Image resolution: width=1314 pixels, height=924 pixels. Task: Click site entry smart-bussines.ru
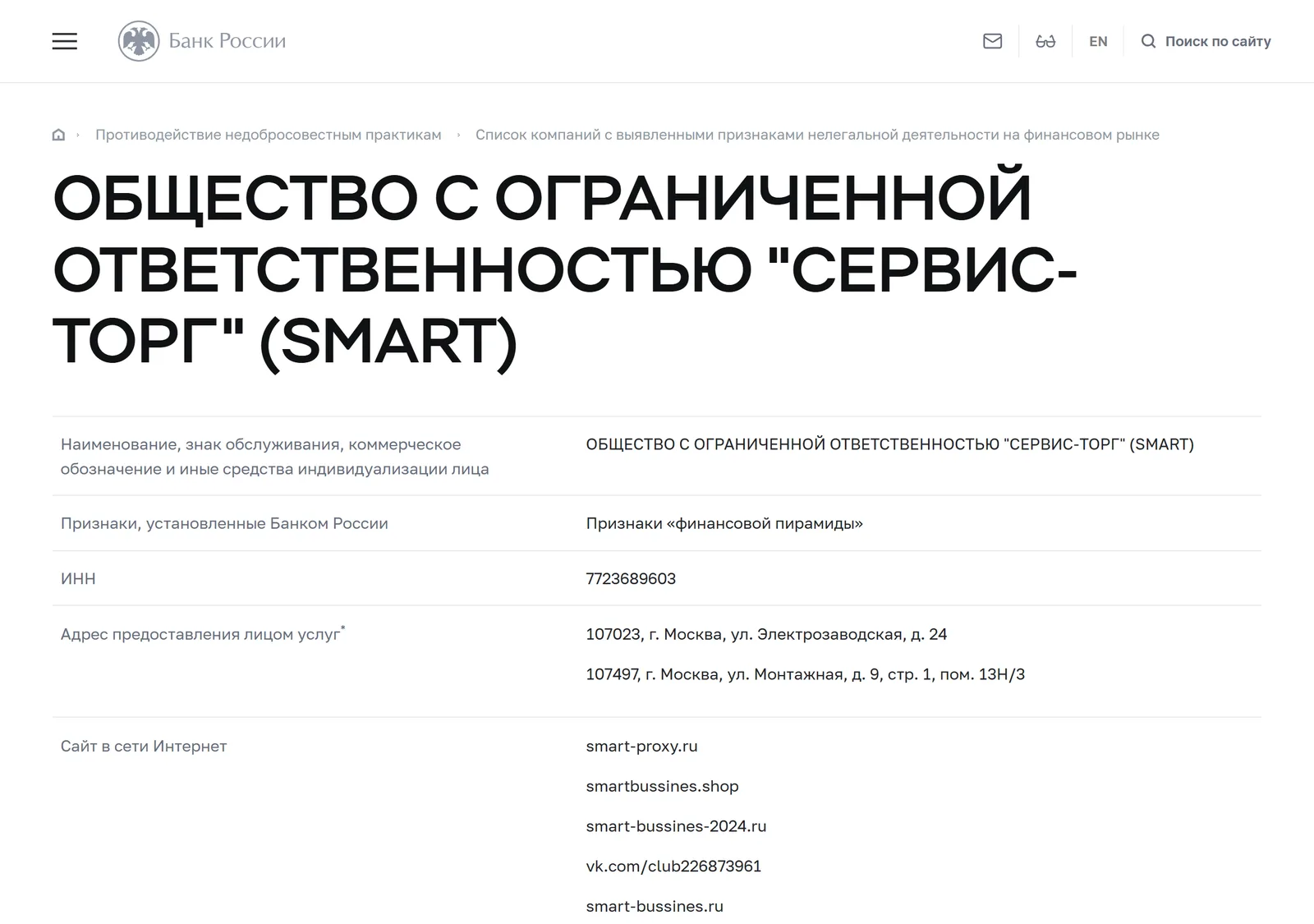tap(655, 907)
